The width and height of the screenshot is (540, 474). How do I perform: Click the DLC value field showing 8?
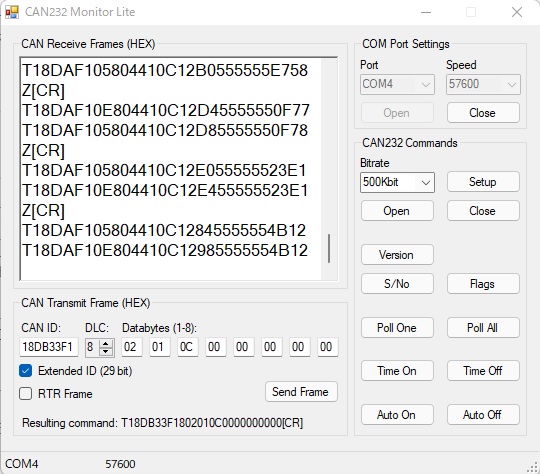tap(92, 347)
